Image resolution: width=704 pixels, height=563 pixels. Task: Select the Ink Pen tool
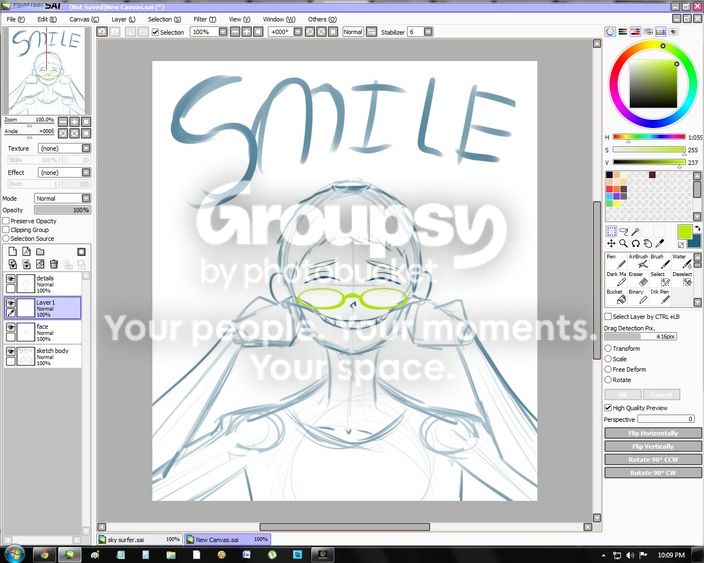click(660, 296)
